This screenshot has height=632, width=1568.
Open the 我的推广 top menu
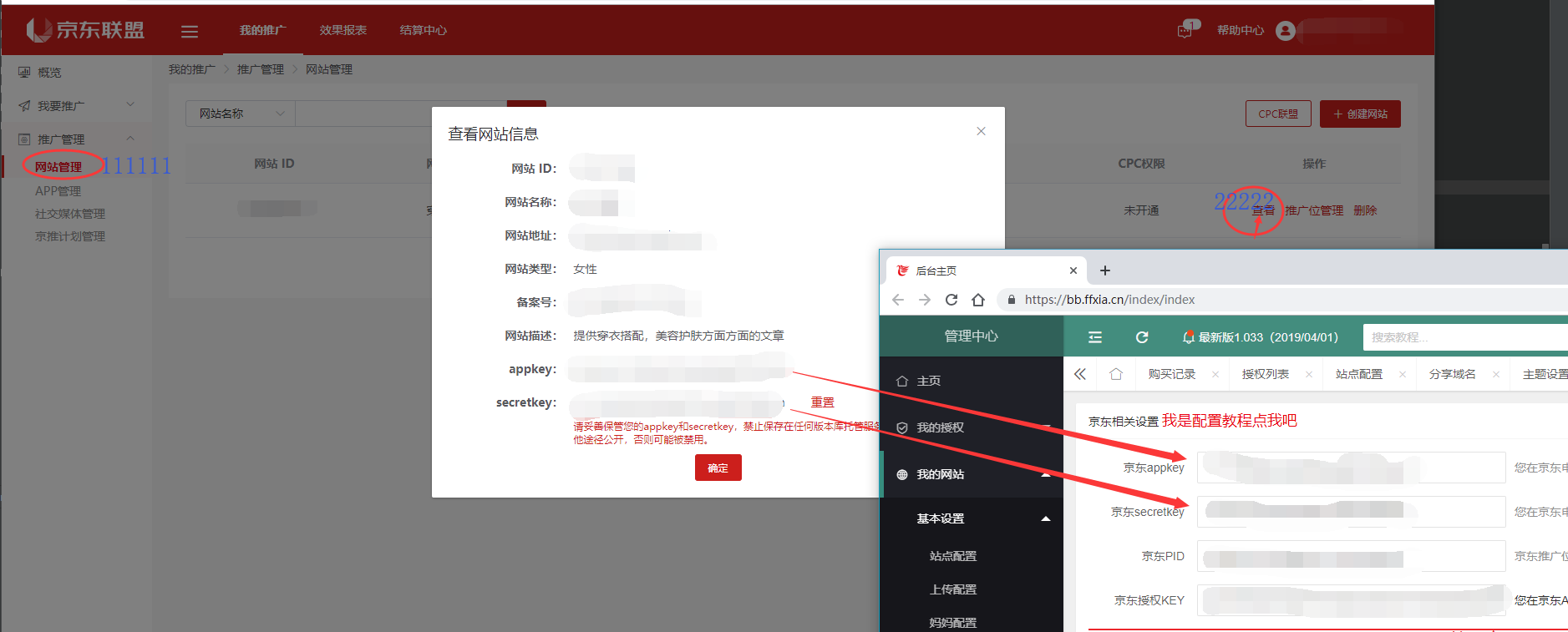pyautogui.click(x=262, y=30)
